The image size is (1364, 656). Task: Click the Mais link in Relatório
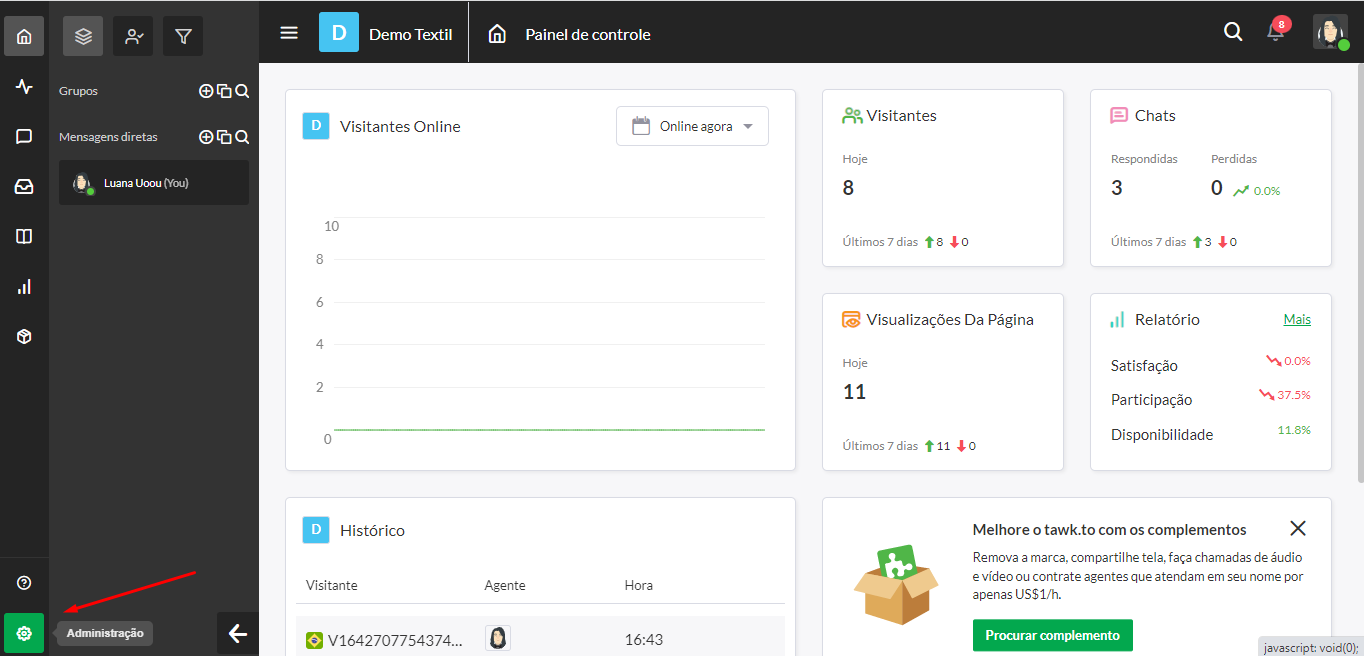point(1297,319)
